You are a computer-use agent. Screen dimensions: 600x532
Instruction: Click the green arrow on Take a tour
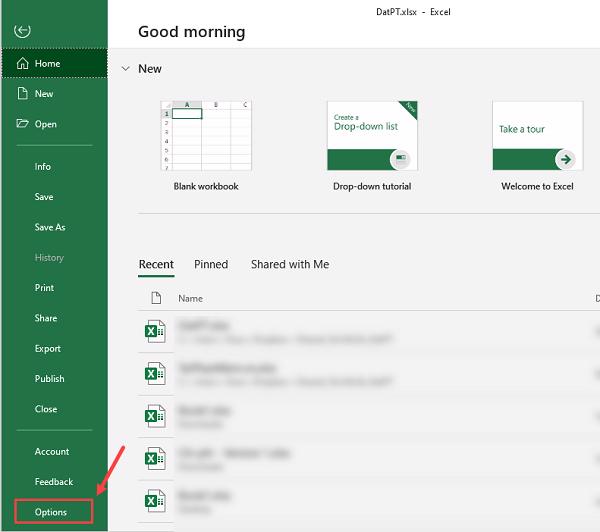tap(566, 159)
